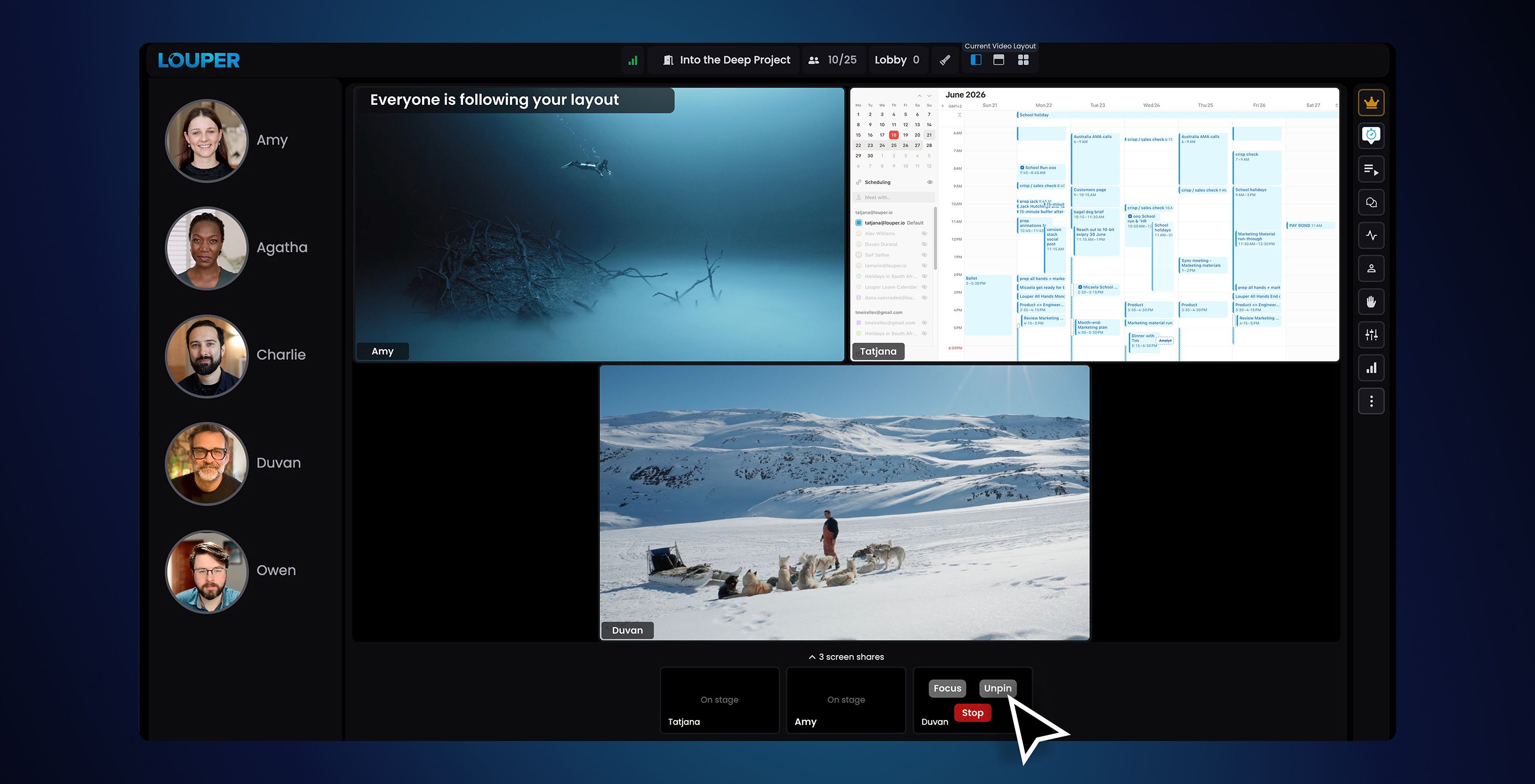
Task: Toggle the tatjana@louper.io Default calendar checkbox
Action: [x=859, y=223]
